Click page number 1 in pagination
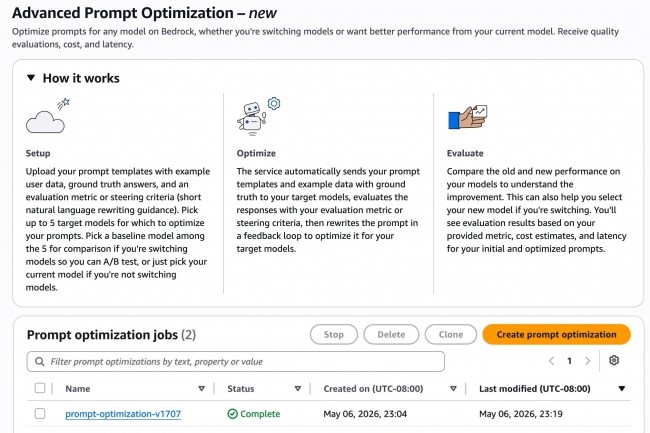This screenshot has height=433, width=650. pyautogui.click(x=570, y=361)
